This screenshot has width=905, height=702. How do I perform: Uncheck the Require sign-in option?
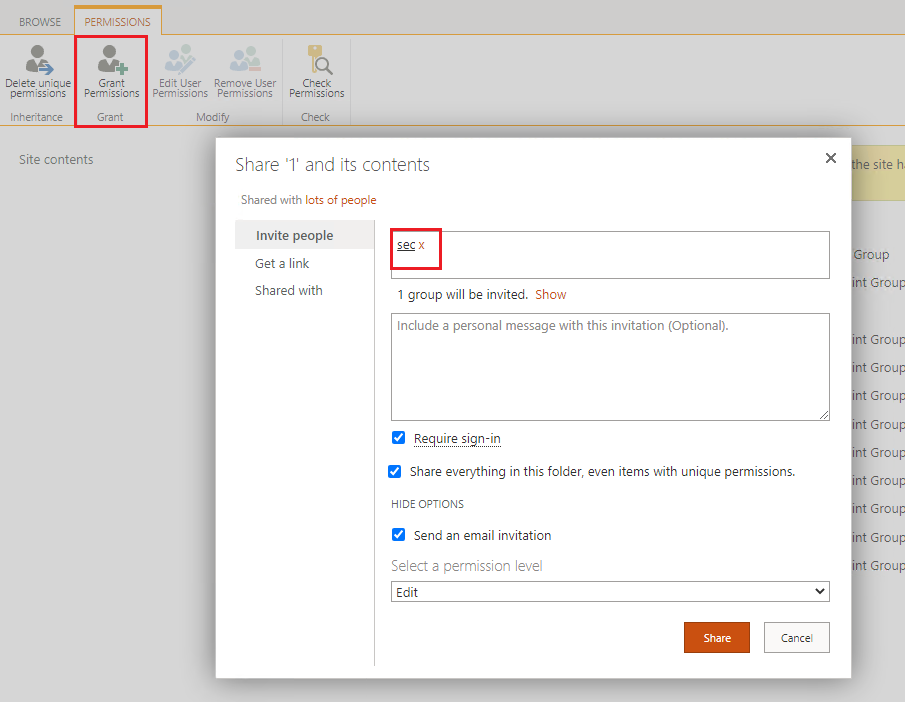coord(398,437)
